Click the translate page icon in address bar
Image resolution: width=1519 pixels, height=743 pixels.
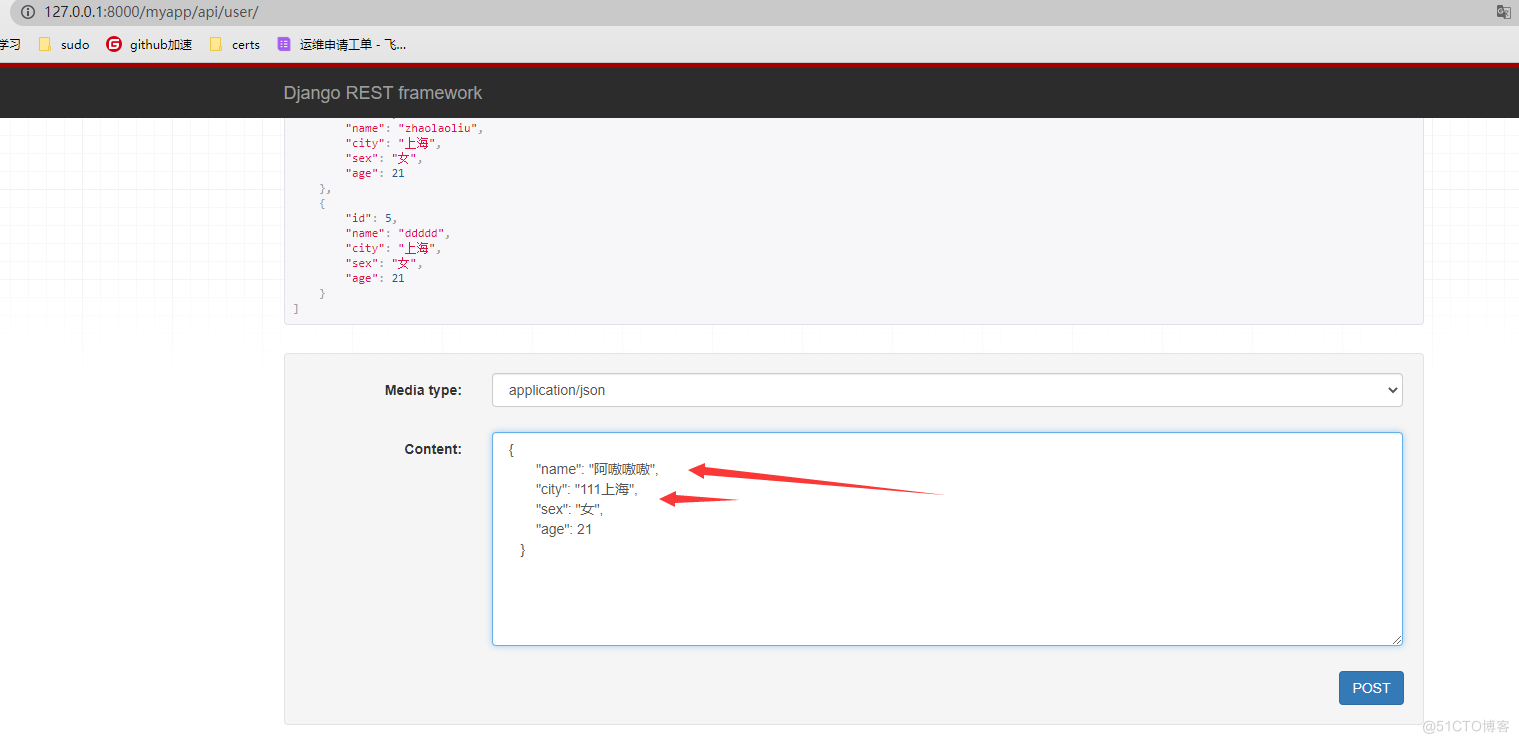point(1503,12)
